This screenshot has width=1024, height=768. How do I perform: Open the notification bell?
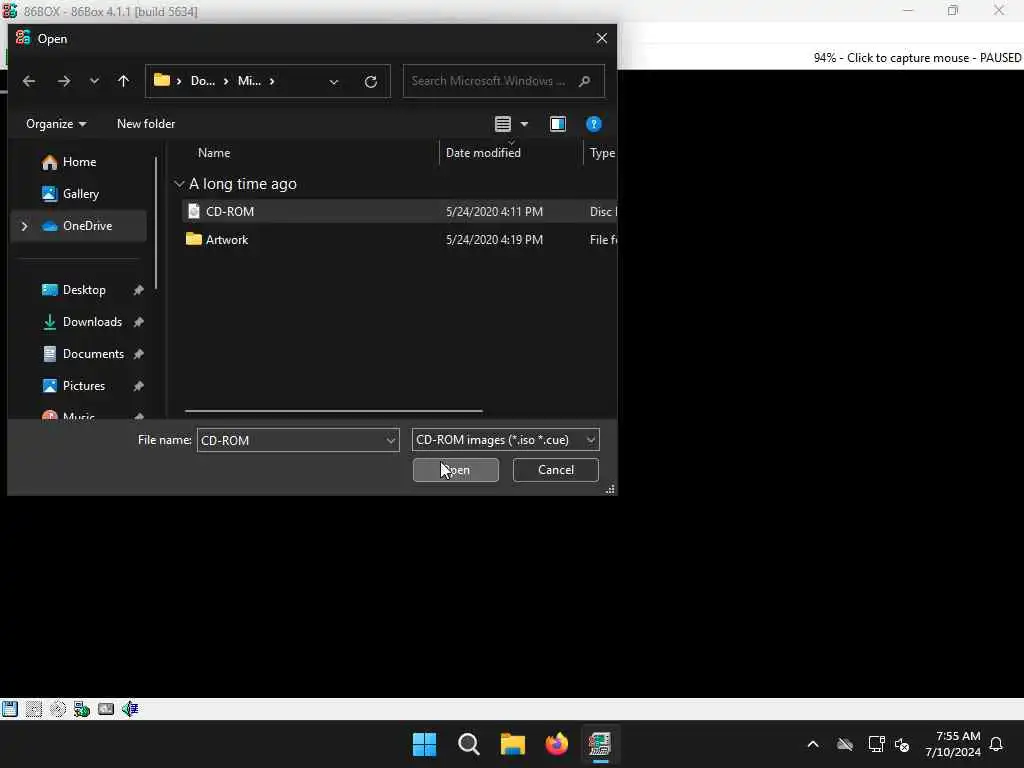click(x=996, y=744)
